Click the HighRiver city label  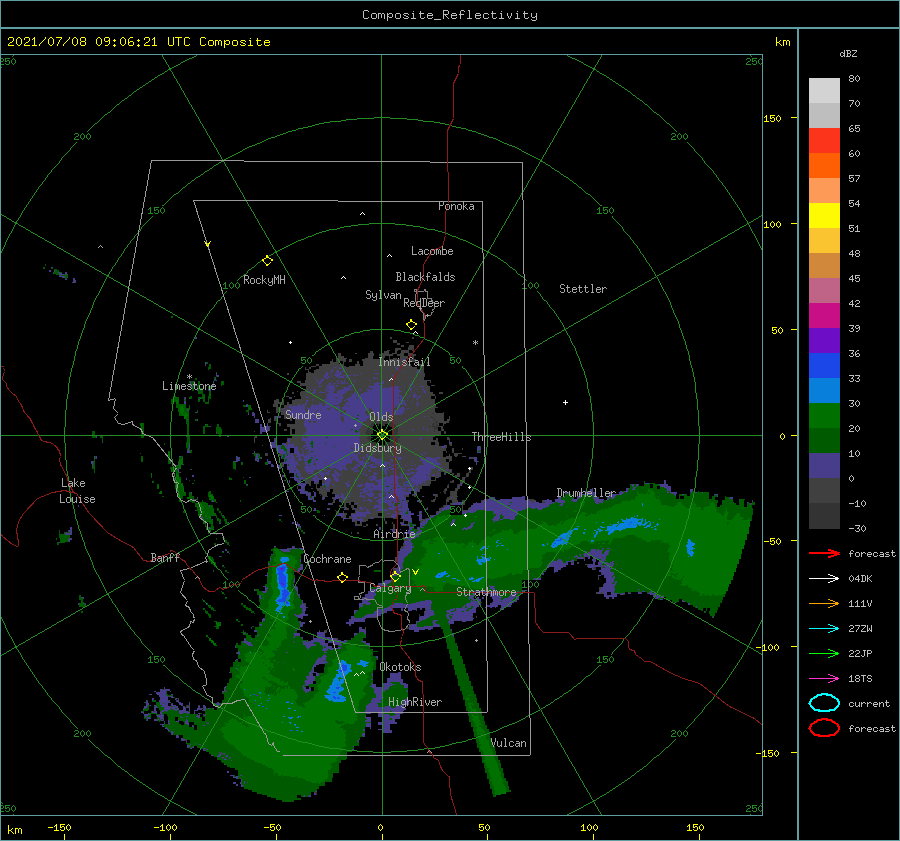(x=415, y=702)
